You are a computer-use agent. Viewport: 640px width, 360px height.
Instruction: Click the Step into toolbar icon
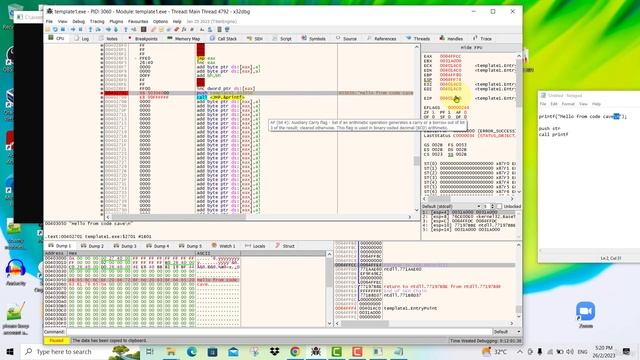click(x=90, y=29)
